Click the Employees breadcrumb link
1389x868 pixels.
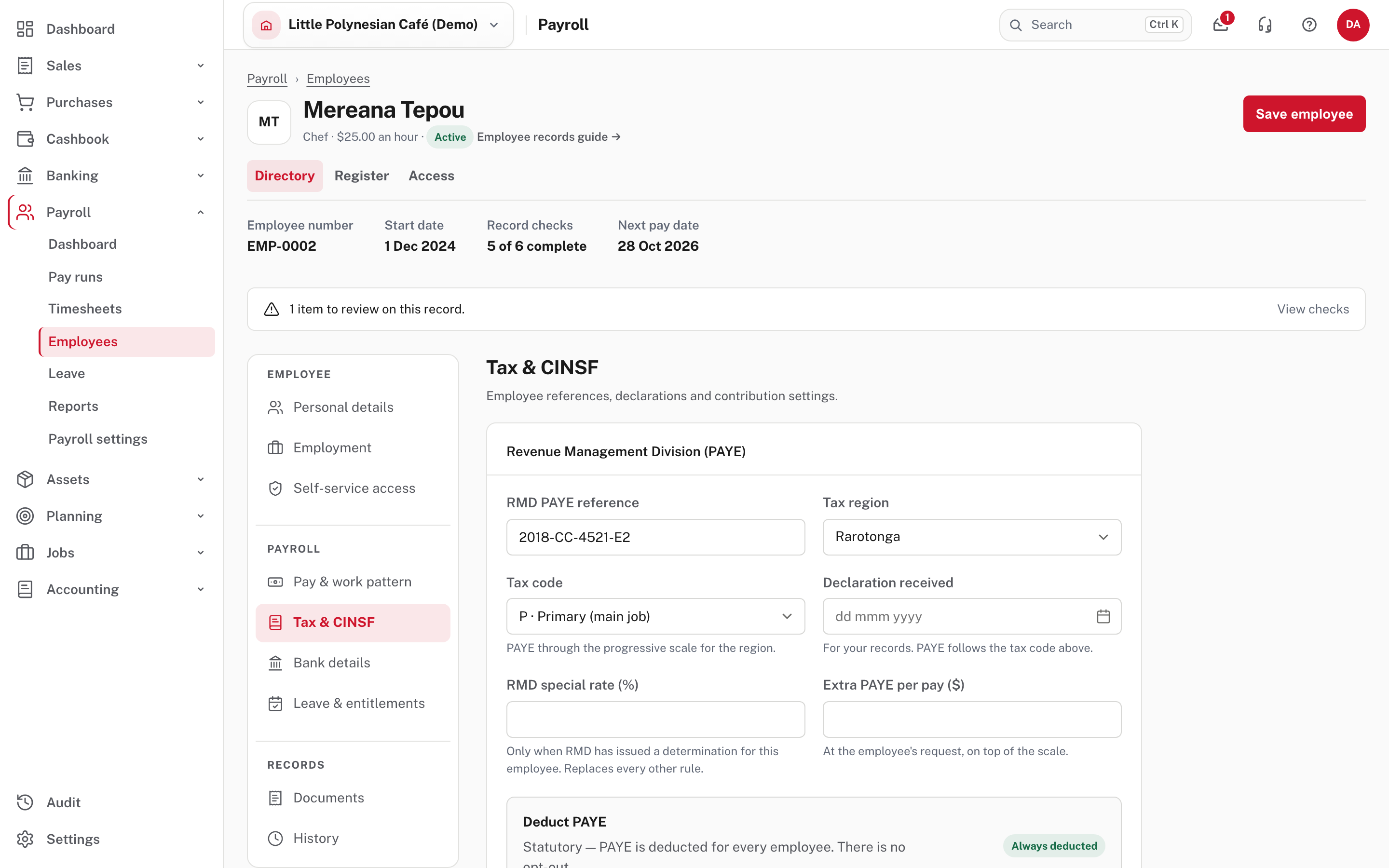[x=338, y=79]
